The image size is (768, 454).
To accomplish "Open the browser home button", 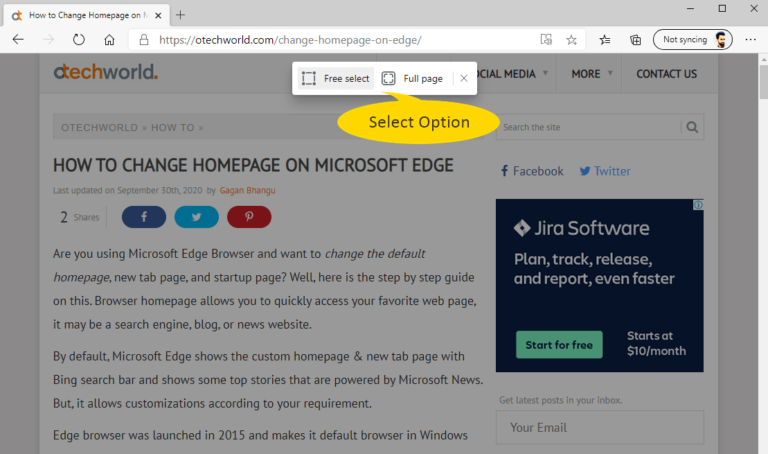I will [x=109, y=40].
